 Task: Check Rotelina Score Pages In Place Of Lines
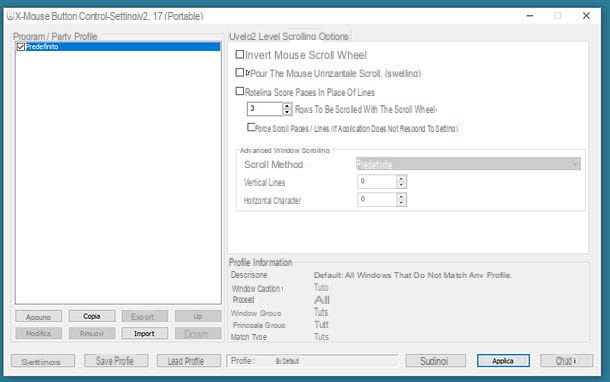tap(240, 91)
